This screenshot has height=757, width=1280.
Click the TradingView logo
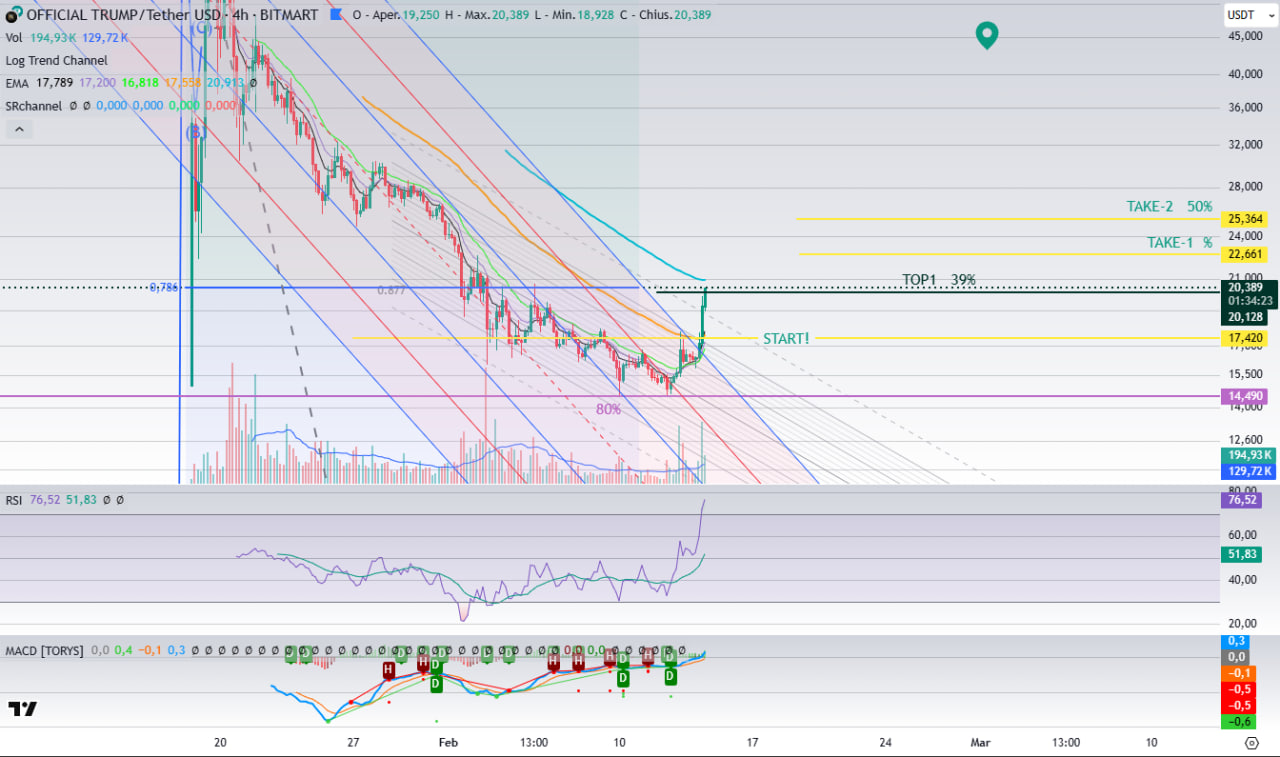point(23,709)
